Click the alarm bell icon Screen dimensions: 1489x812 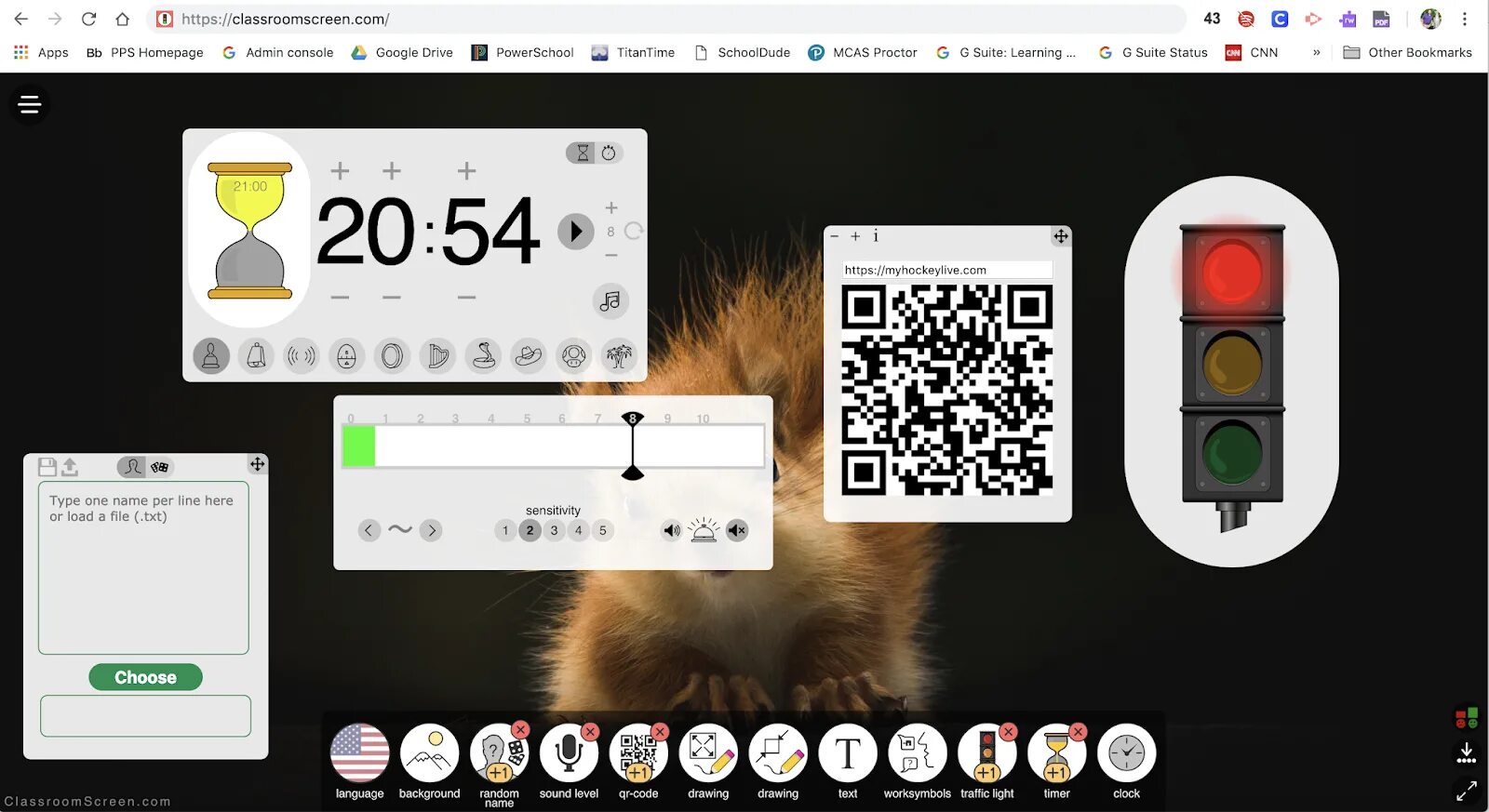[704, 530]
